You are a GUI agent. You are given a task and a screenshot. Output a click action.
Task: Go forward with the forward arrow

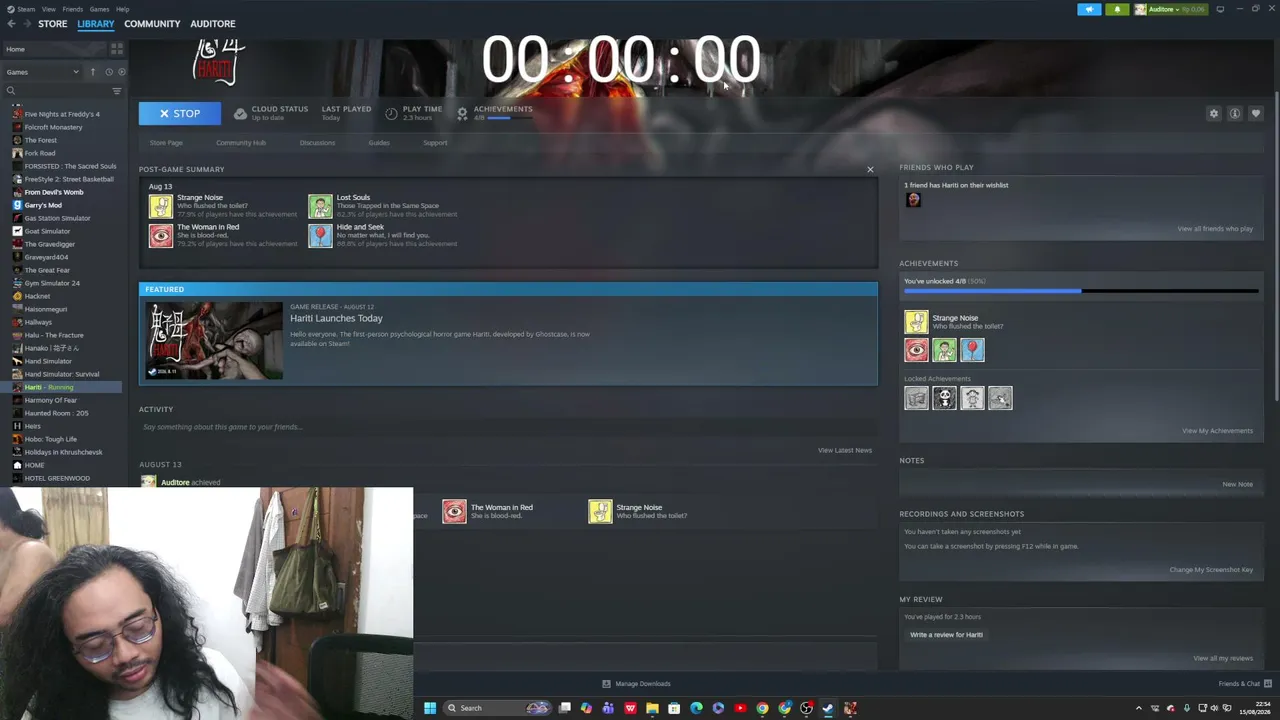26,24
